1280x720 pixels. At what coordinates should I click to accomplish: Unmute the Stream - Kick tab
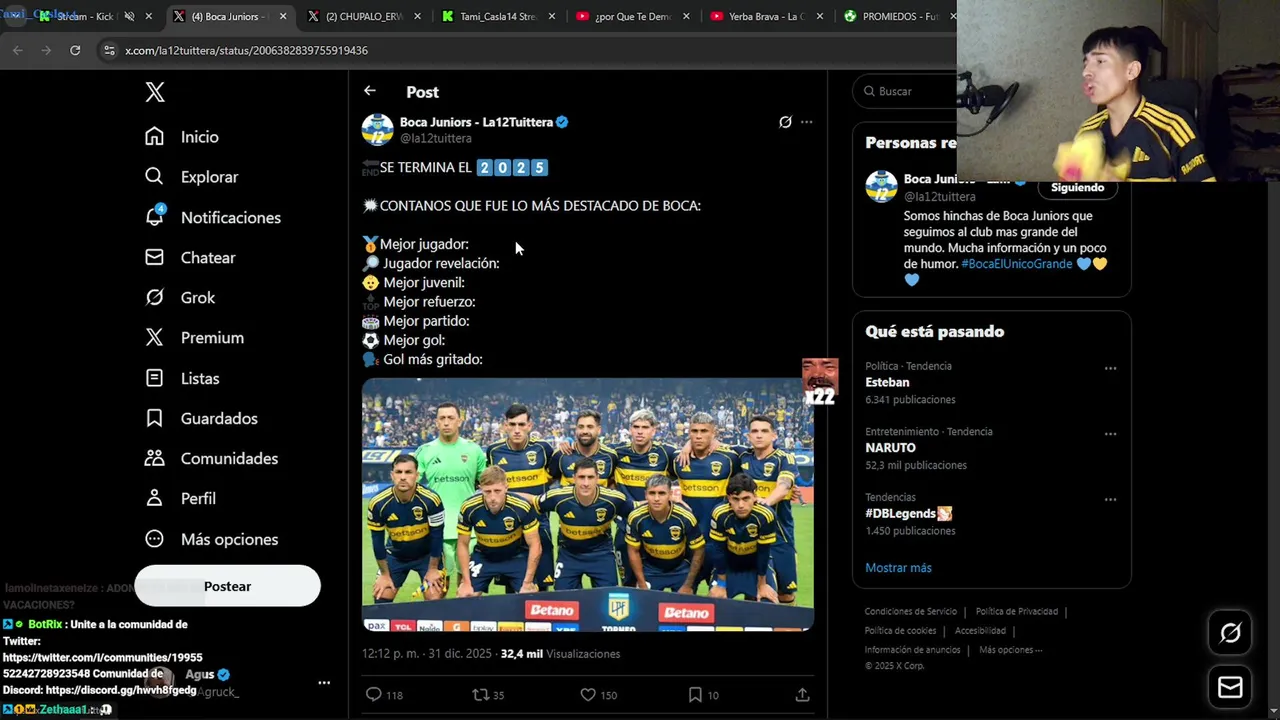point(129,16)
